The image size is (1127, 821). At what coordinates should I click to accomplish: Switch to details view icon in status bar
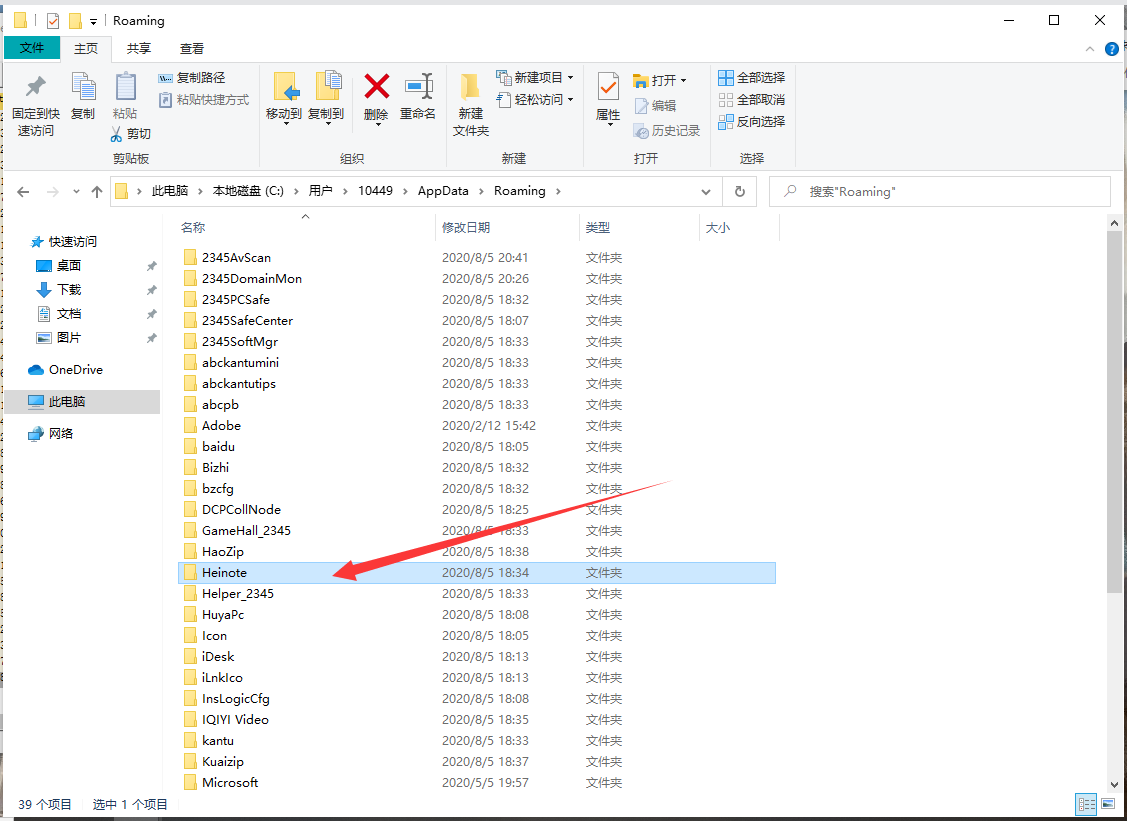[x=1086, y=804]
